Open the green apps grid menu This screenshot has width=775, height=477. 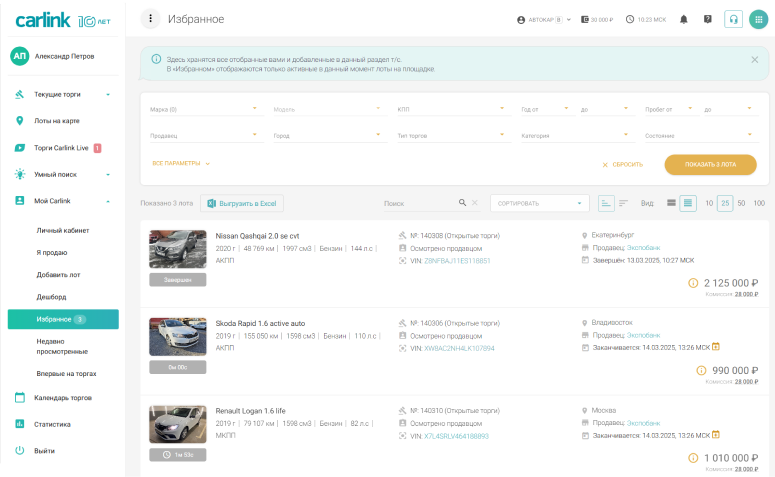[758, 19]
